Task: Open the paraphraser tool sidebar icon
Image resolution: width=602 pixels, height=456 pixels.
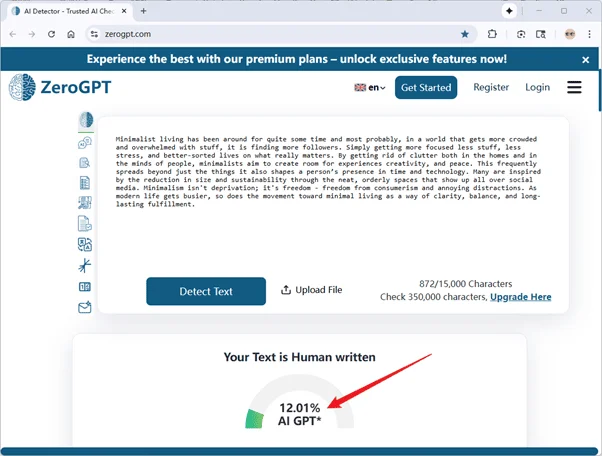Action: coord(85,203)
